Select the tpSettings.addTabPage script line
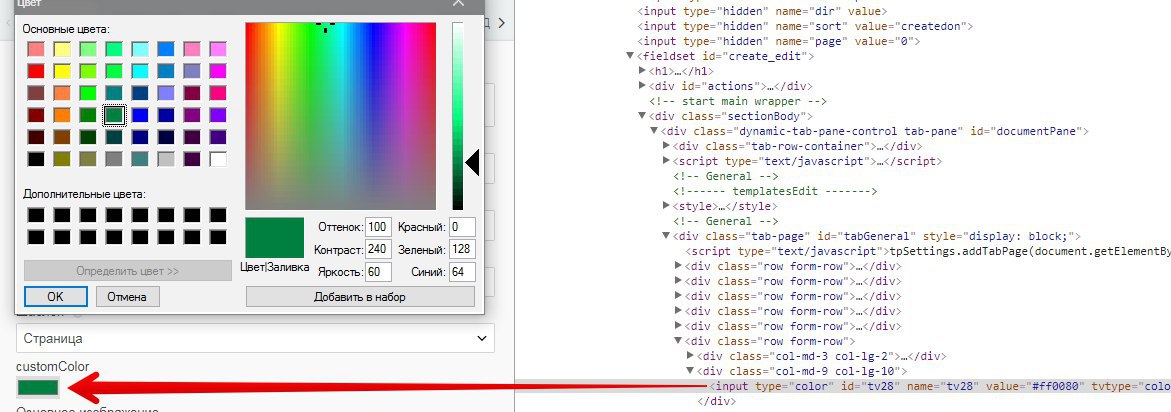Image resolution: width=1171 pixels, height=412 pixels. (928, 251)
